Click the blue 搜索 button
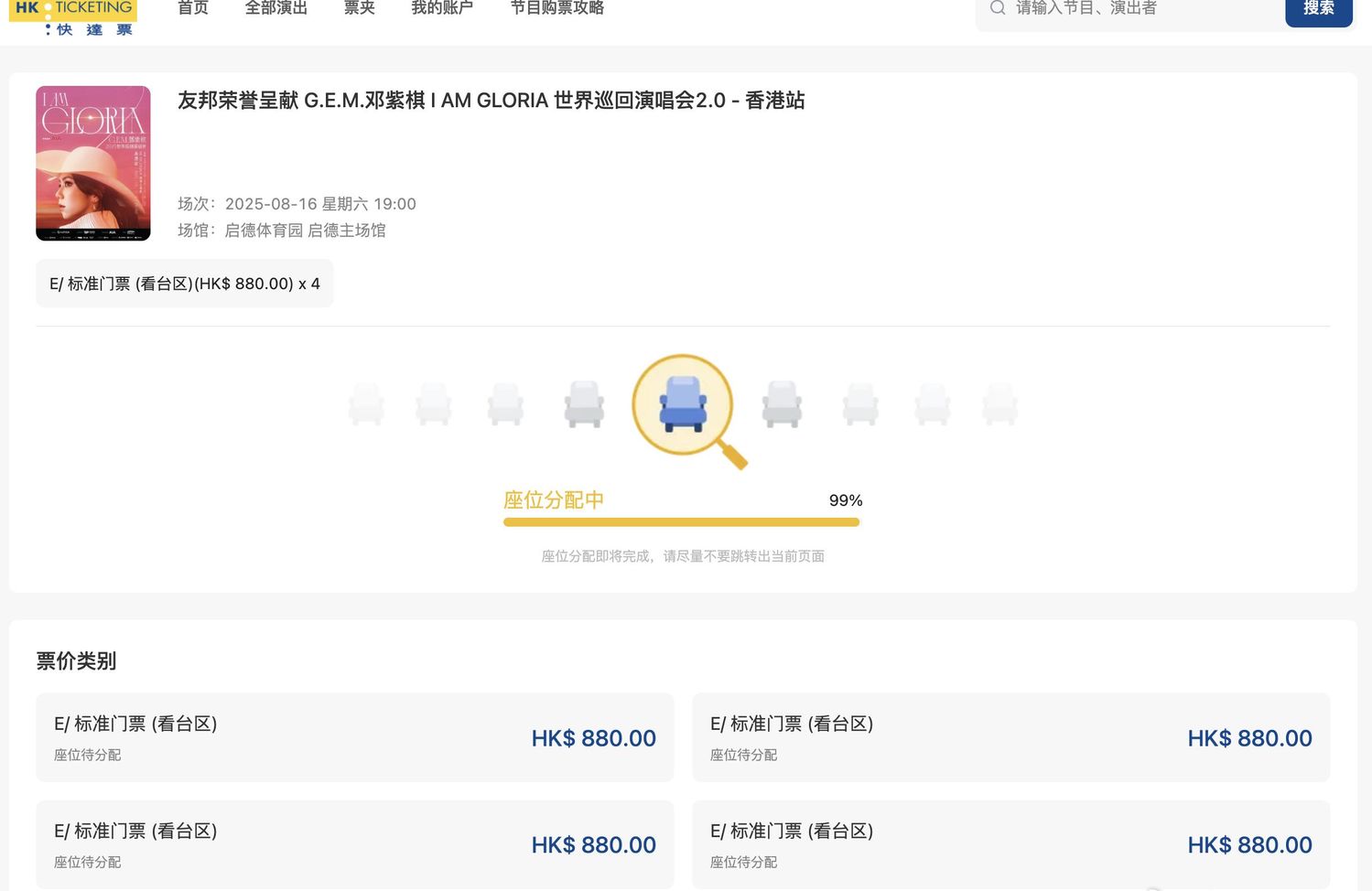The height and width of the screenshot is (891, 1372). pyautogui.click(x=1319, y=11)
